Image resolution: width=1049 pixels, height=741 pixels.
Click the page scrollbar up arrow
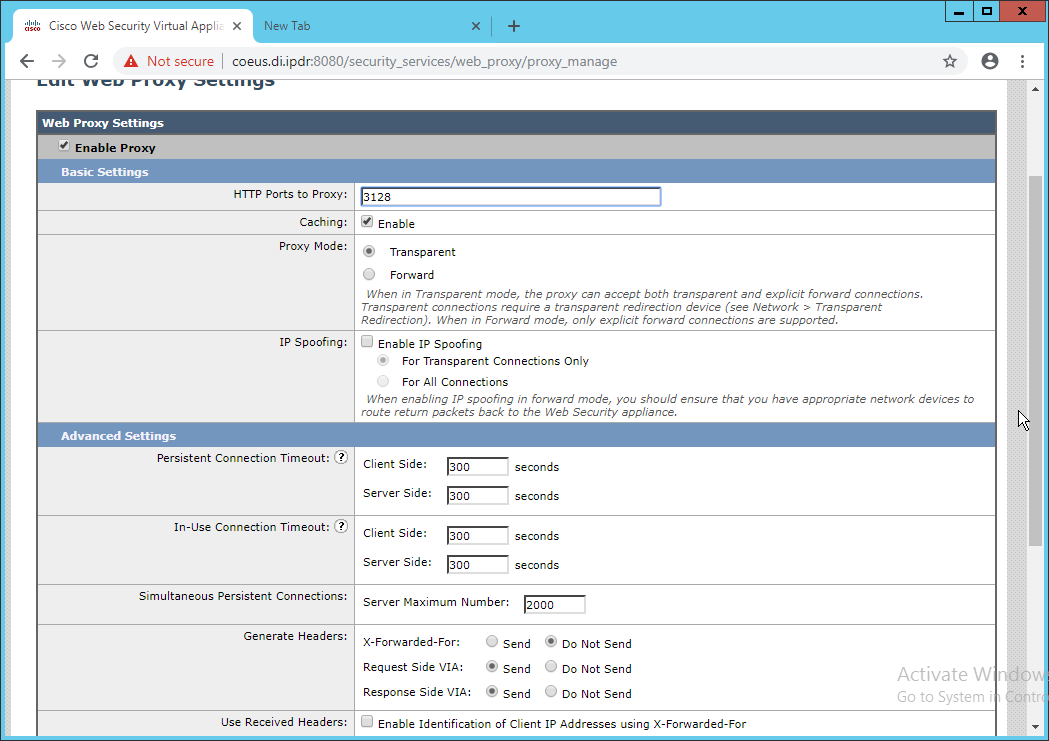point(1035,89)
